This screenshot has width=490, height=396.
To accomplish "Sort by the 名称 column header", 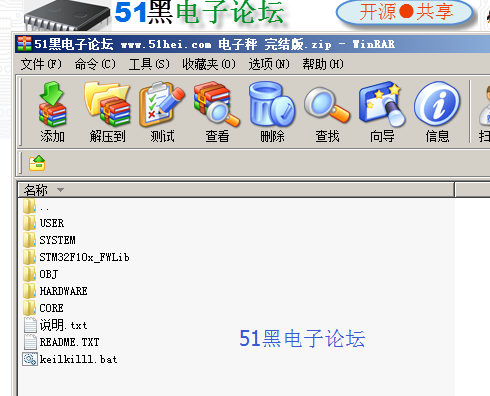I will click(236, 190).
